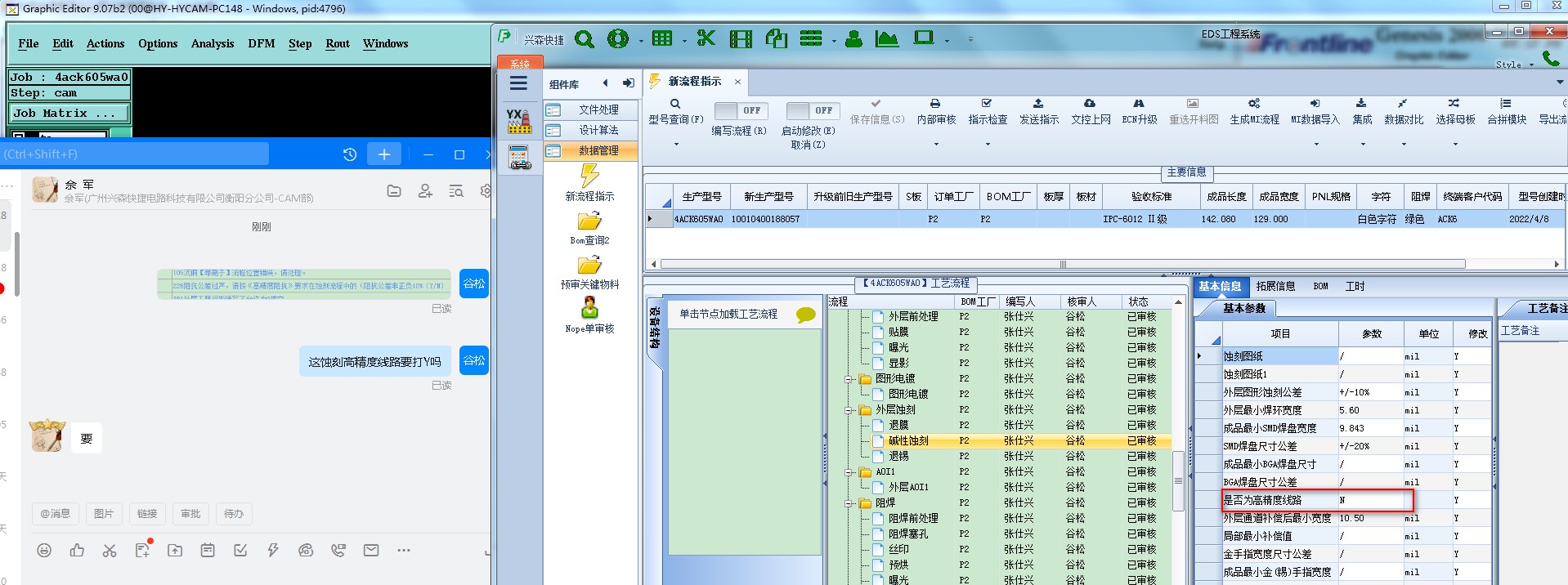The image size is (1568, 585).
Task: Click the calculator icon in EDS sidebar
Action: pyautogui.click(x=519, y=157)
